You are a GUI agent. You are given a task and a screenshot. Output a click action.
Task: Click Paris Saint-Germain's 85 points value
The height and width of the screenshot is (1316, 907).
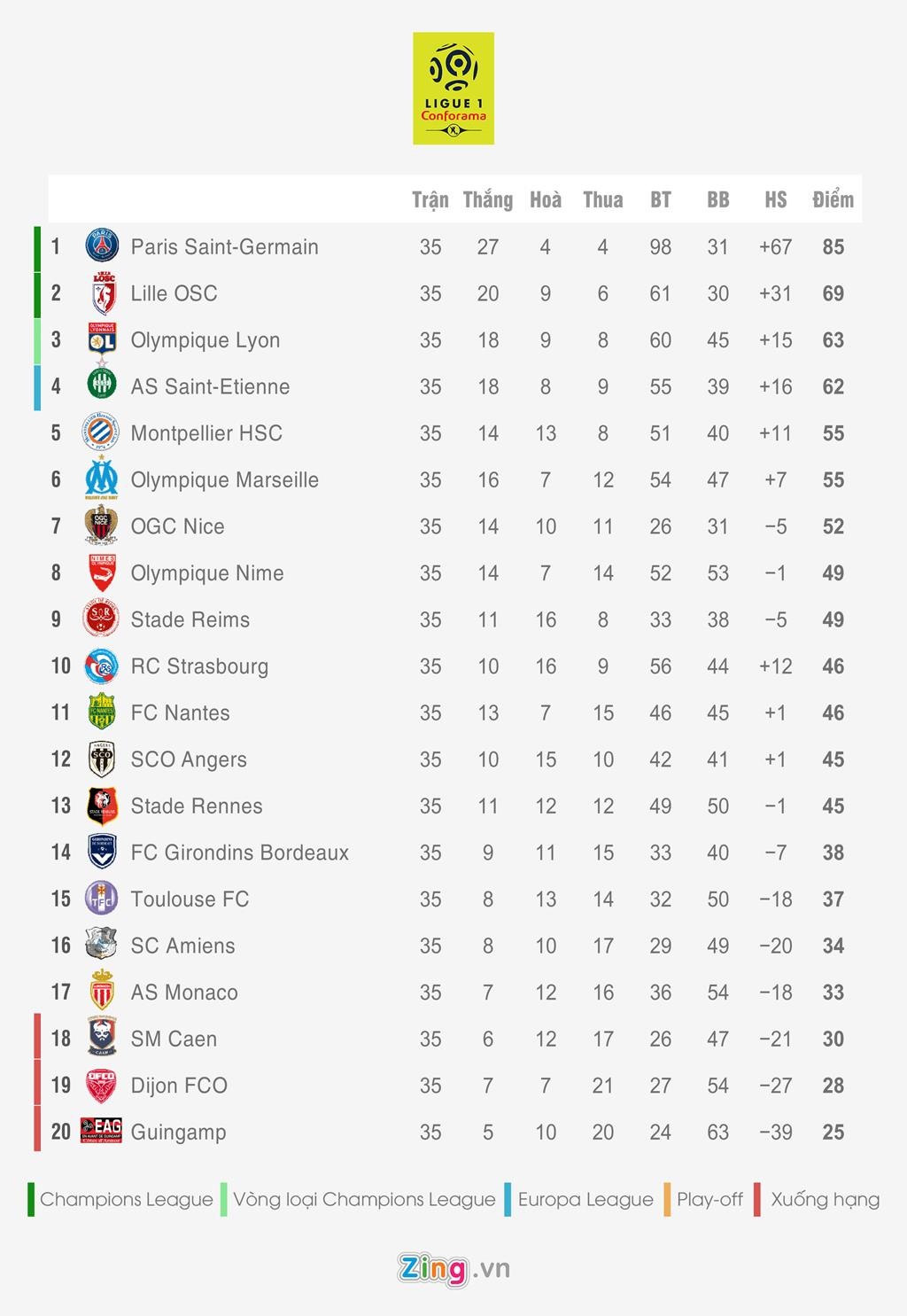833,246
